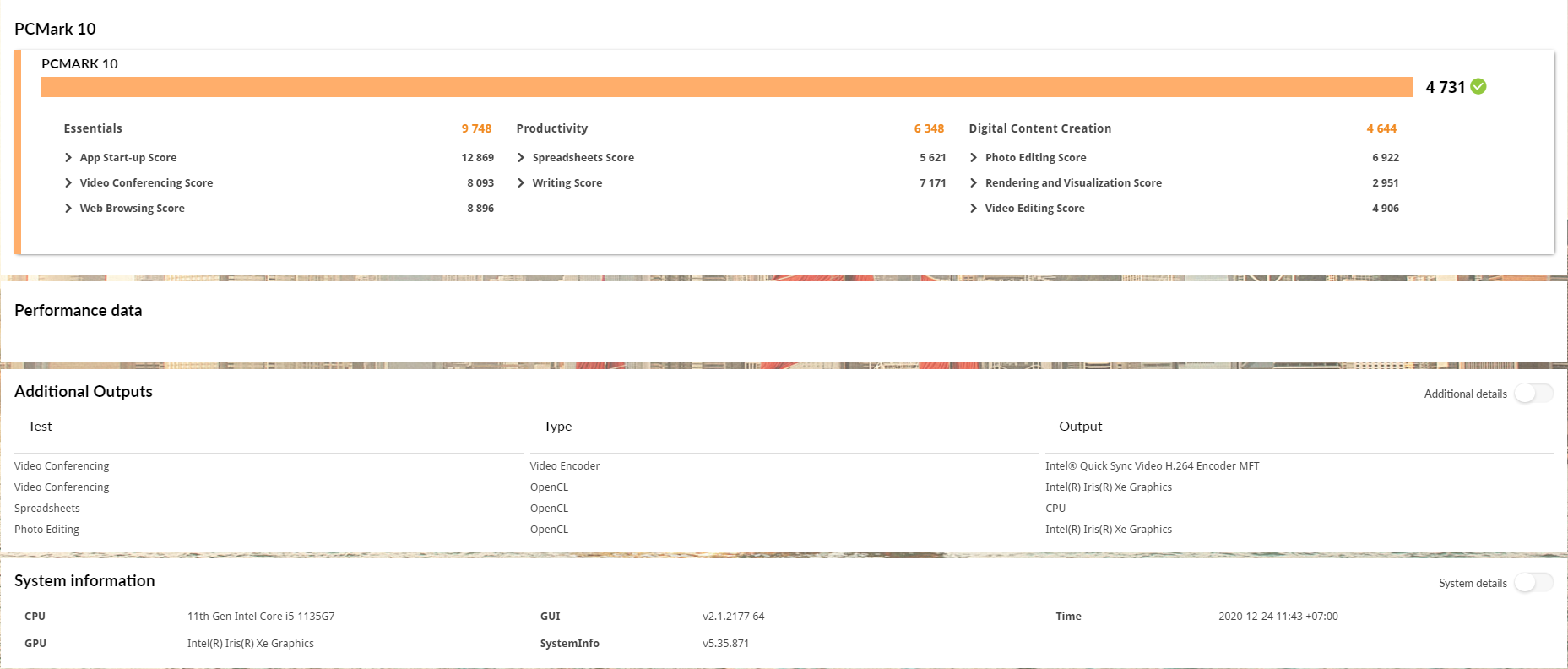Select the Digital Content Creation score 4 644

(1381, 128)
